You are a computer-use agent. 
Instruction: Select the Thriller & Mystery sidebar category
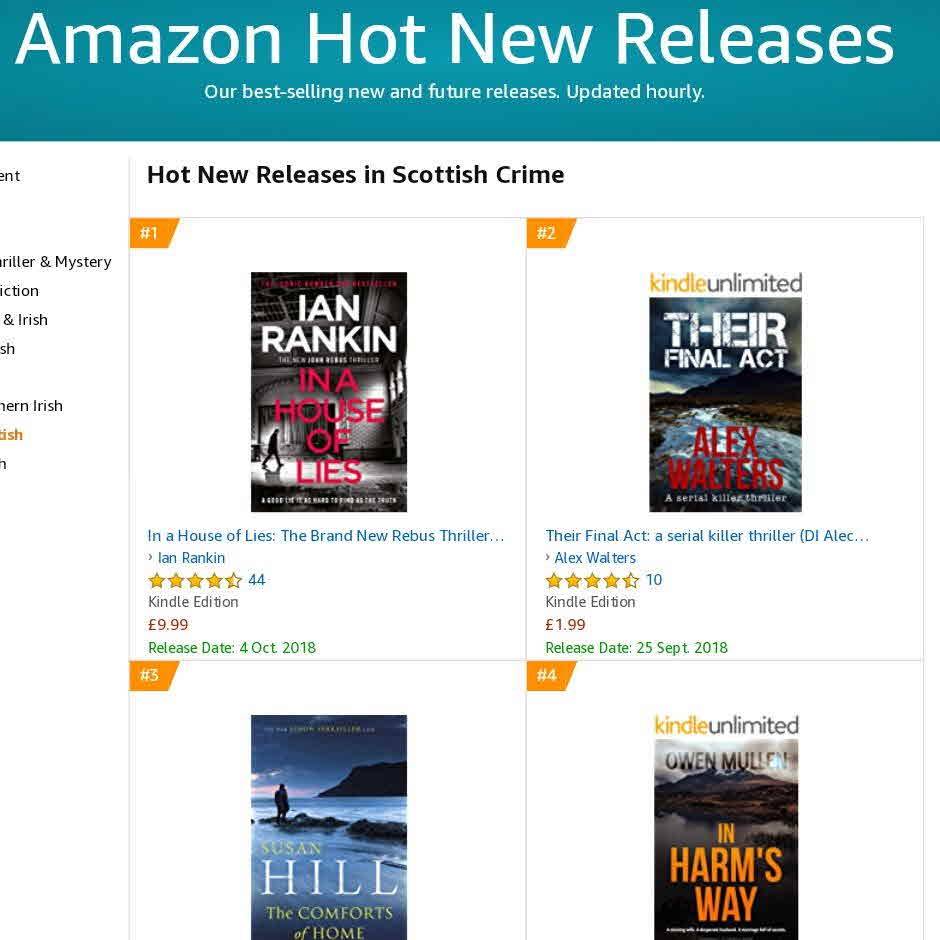click(55, 262)
